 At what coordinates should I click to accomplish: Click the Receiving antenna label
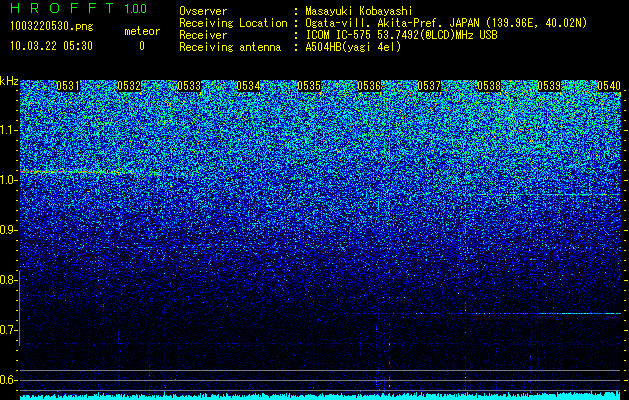(230, 47)
